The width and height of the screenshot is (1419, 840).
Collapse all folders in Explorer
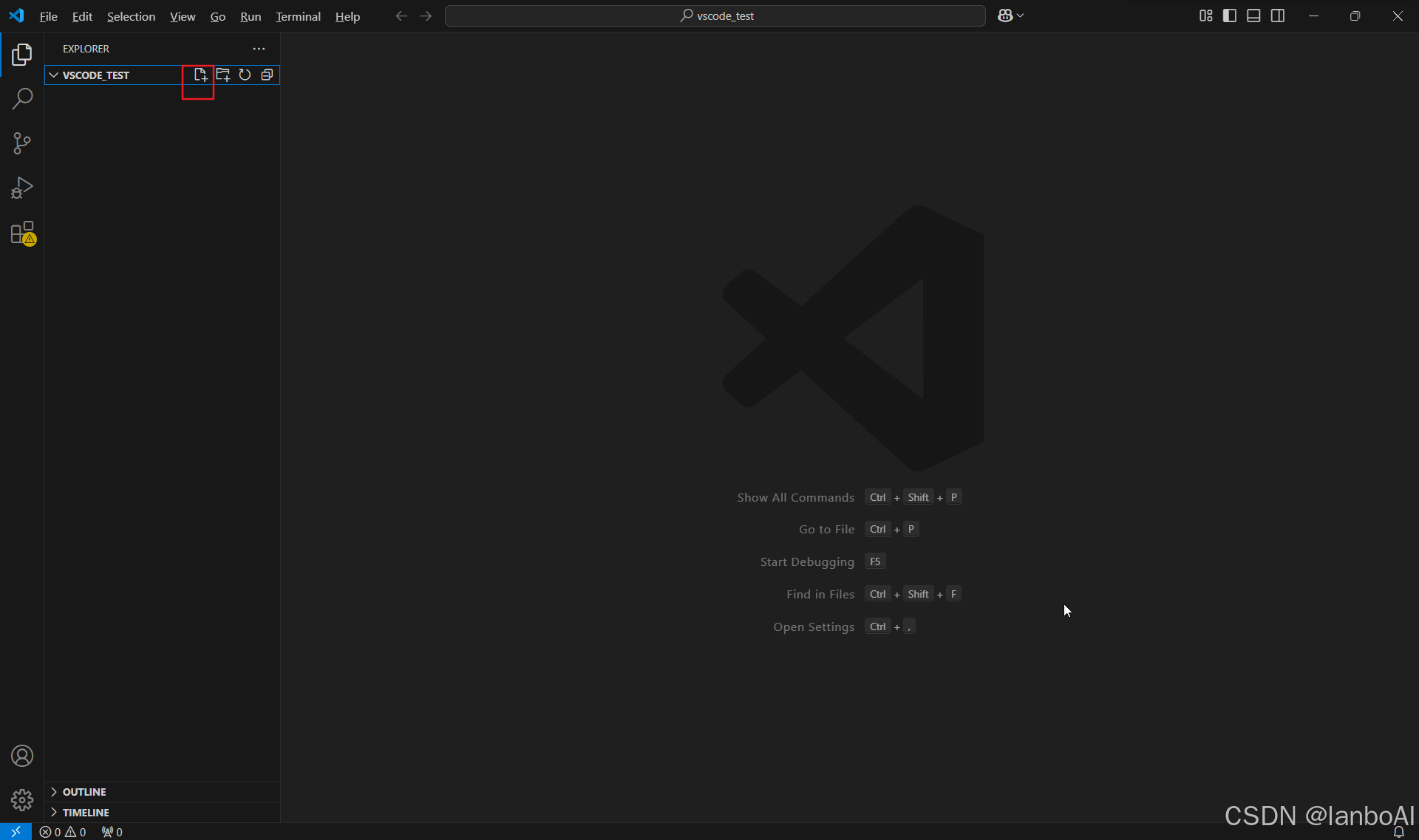point(267,75)
